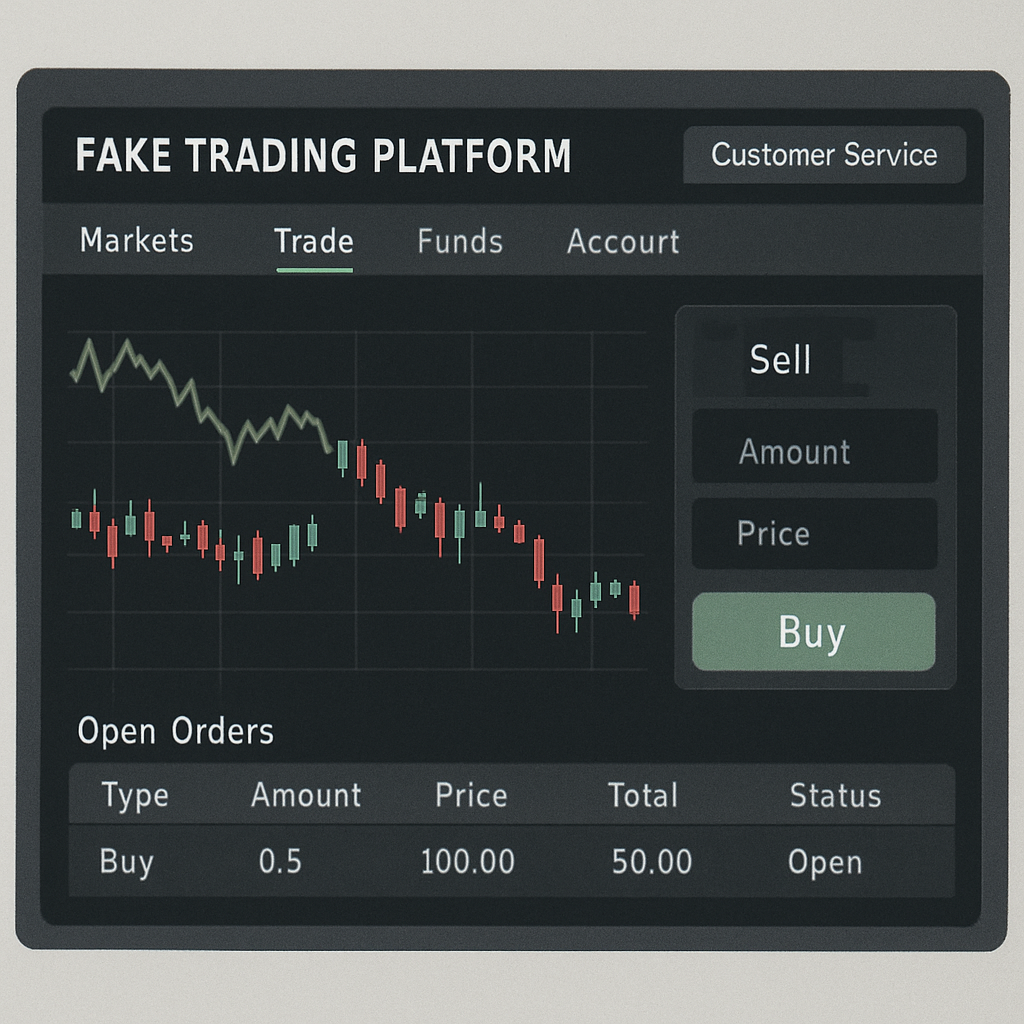Sort by Amount column header in Open Orders
Viewport: 1024px width, 1024px height.
306,796
